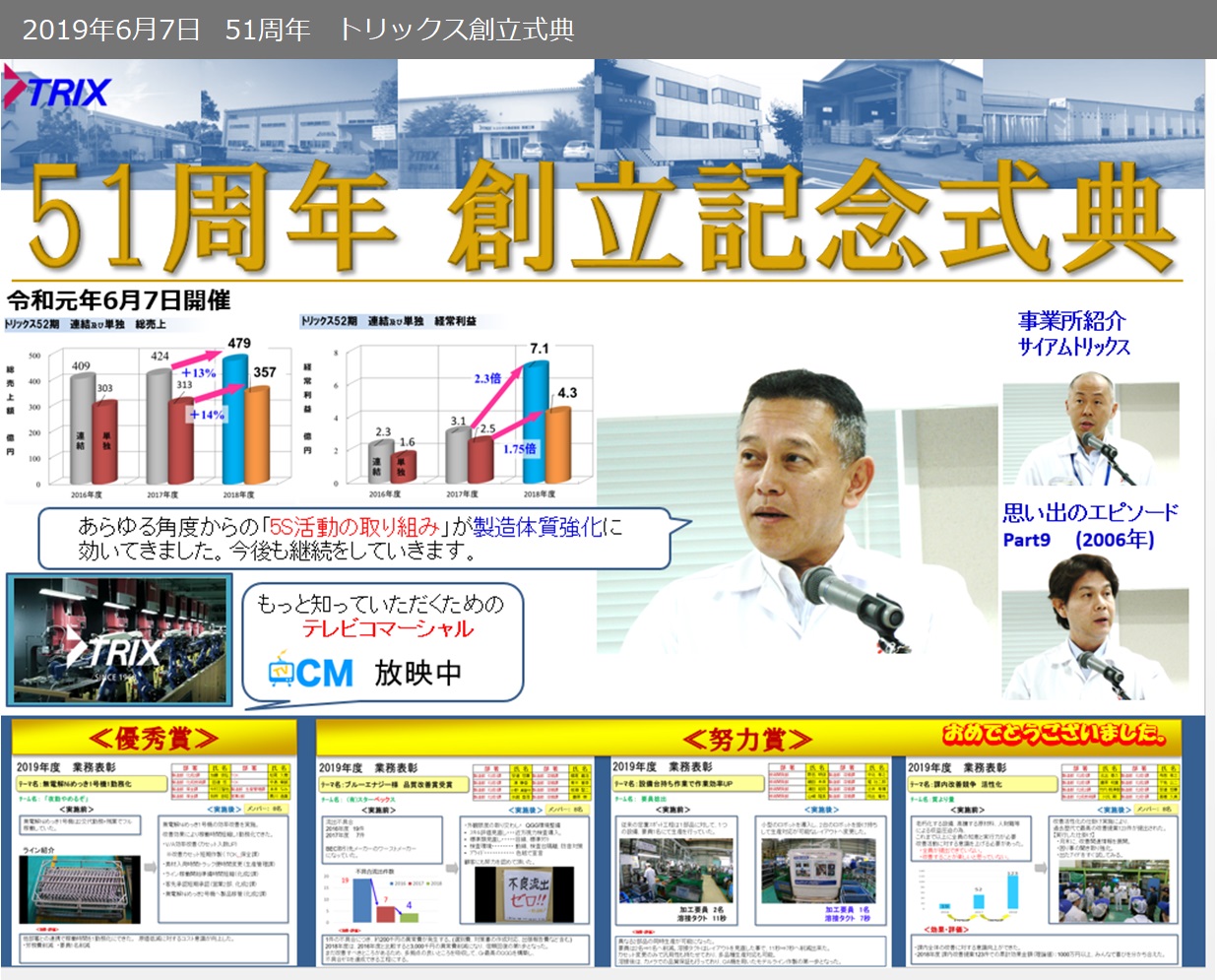Click the gold 51周年 創立記念式典 title
The image size is (1217, 980).
[604, 218]
